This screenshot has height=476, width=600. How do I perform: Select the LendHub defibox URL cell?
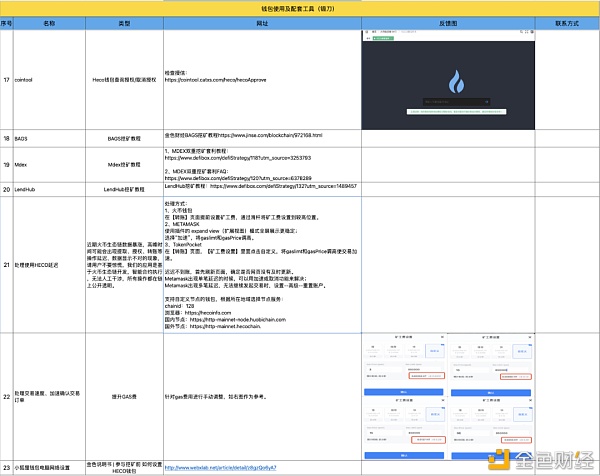(262, 189)
